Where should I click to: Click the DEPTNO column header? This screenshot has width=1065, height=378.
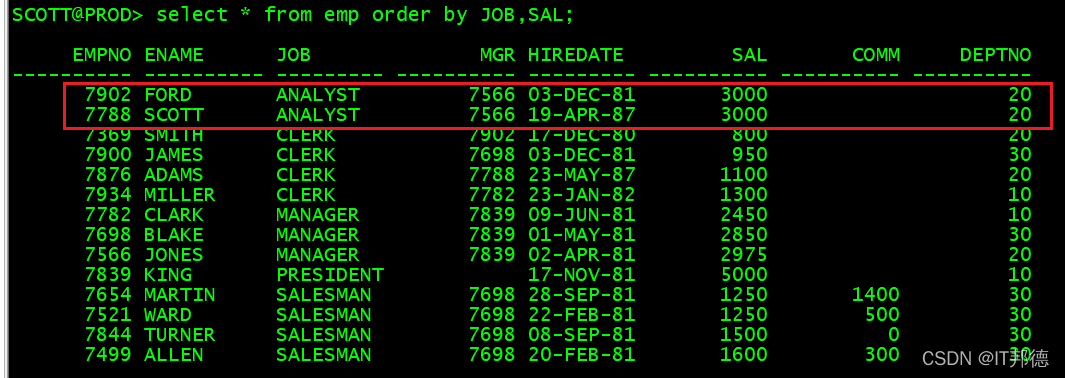click(996, 55)
